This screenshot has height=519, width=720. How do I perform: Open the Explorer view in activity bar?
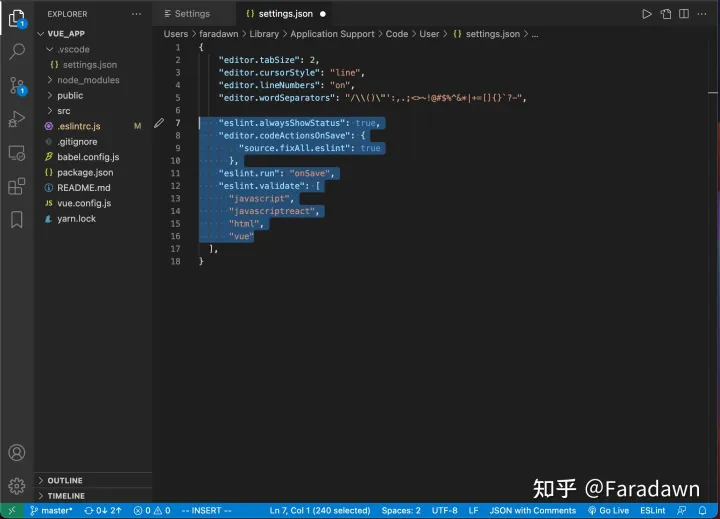click(17, 19)
